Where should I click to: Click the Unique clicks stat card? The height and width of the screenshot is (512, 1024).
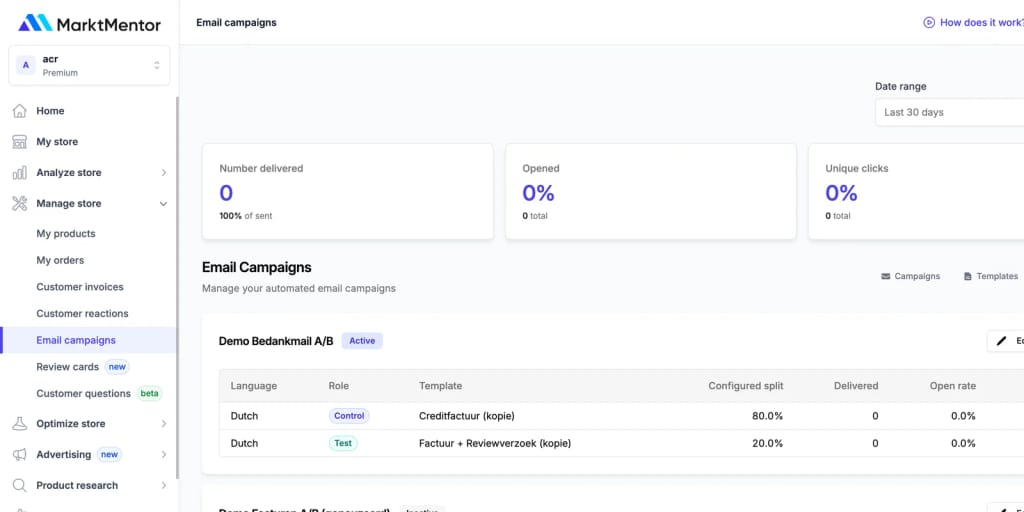tap(916, 191)
